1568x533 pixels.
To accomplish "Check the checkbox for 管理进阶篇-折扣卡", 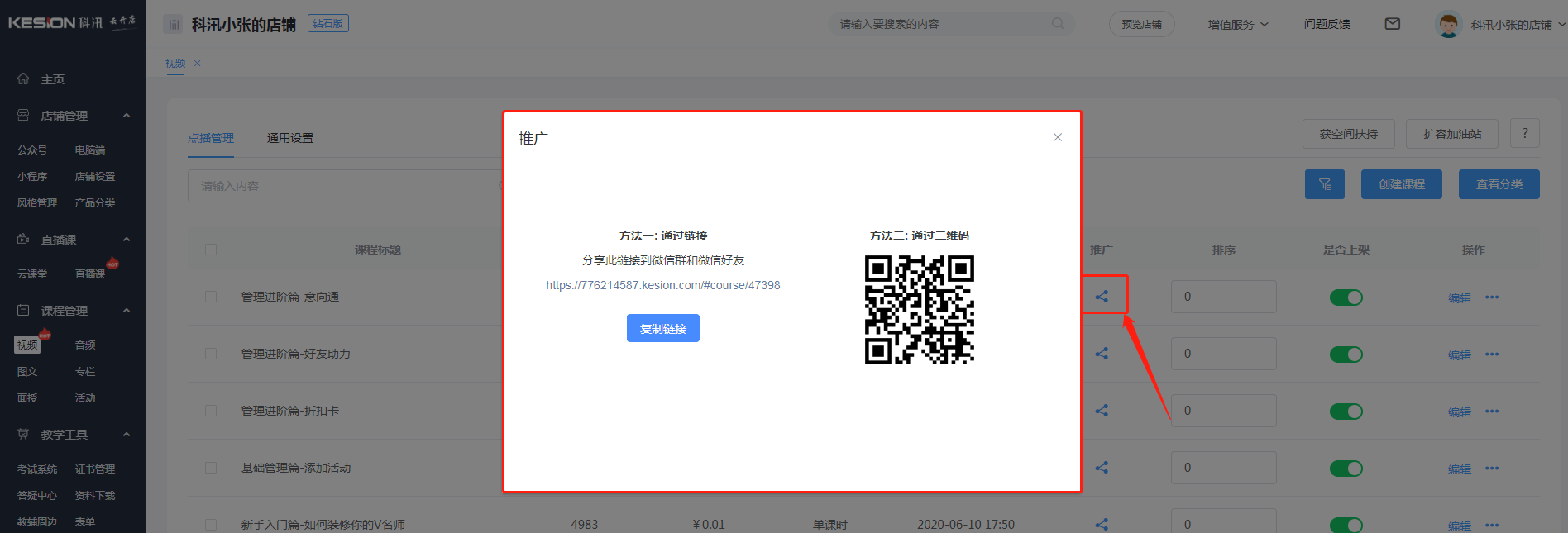I will [211, 411].
